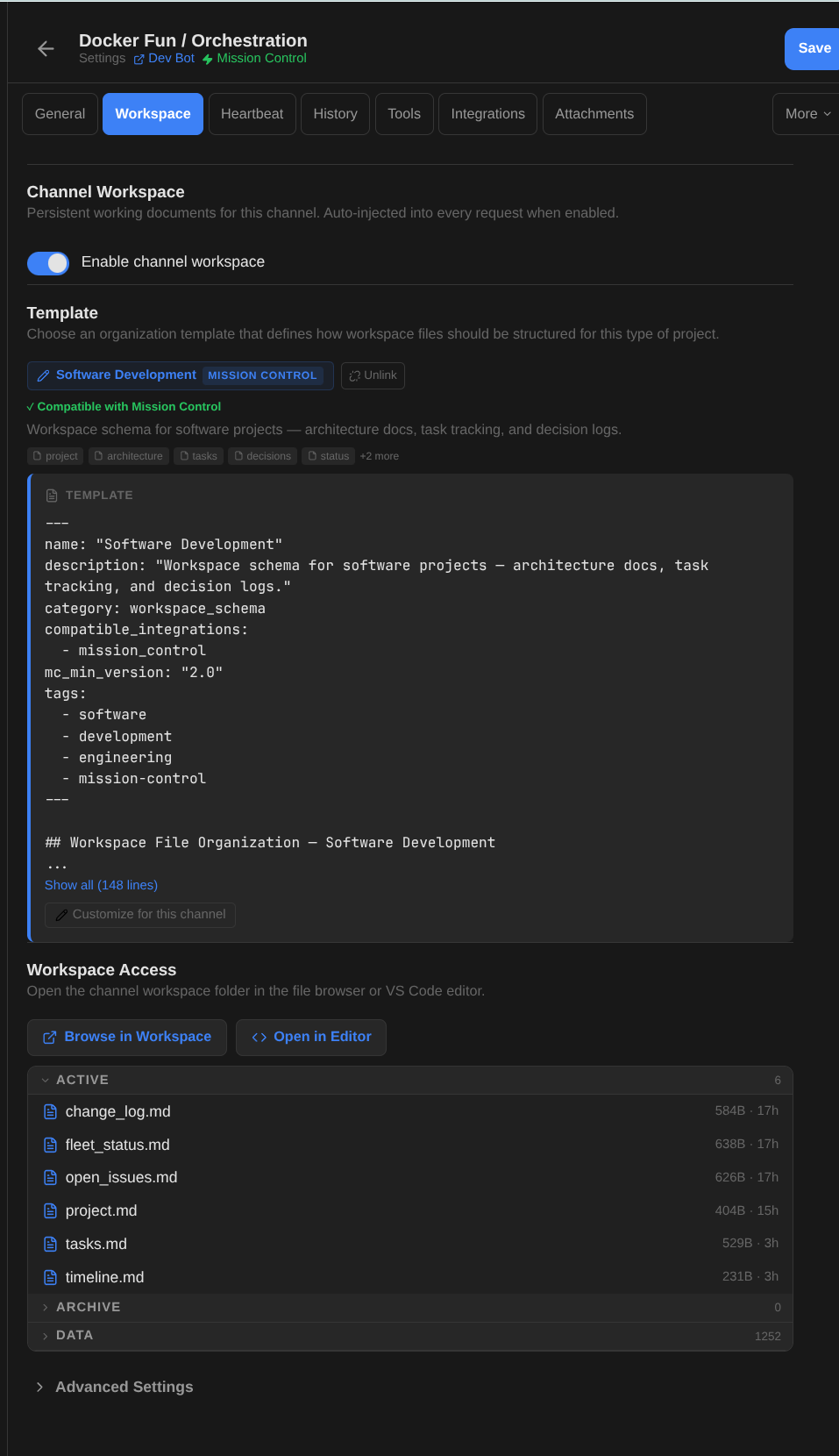
Task: Click the status file tag
Action: [x=328, y=456]
